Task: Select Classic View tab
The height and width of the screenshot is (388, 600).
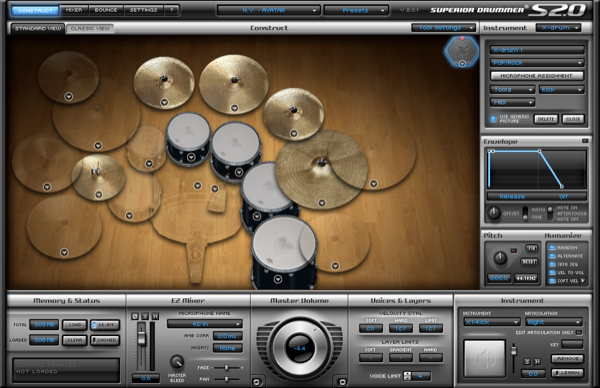Action: click(90, 29)
